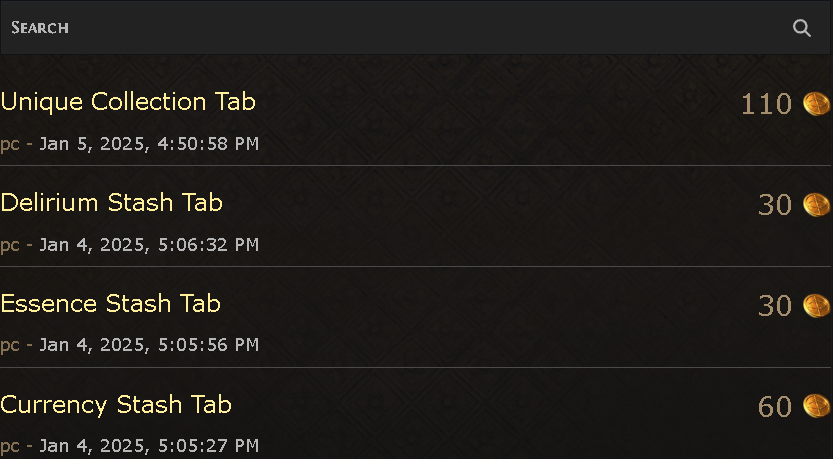Open the Essence Stash Tab entry
833x459 pixels.
(110, 304)
